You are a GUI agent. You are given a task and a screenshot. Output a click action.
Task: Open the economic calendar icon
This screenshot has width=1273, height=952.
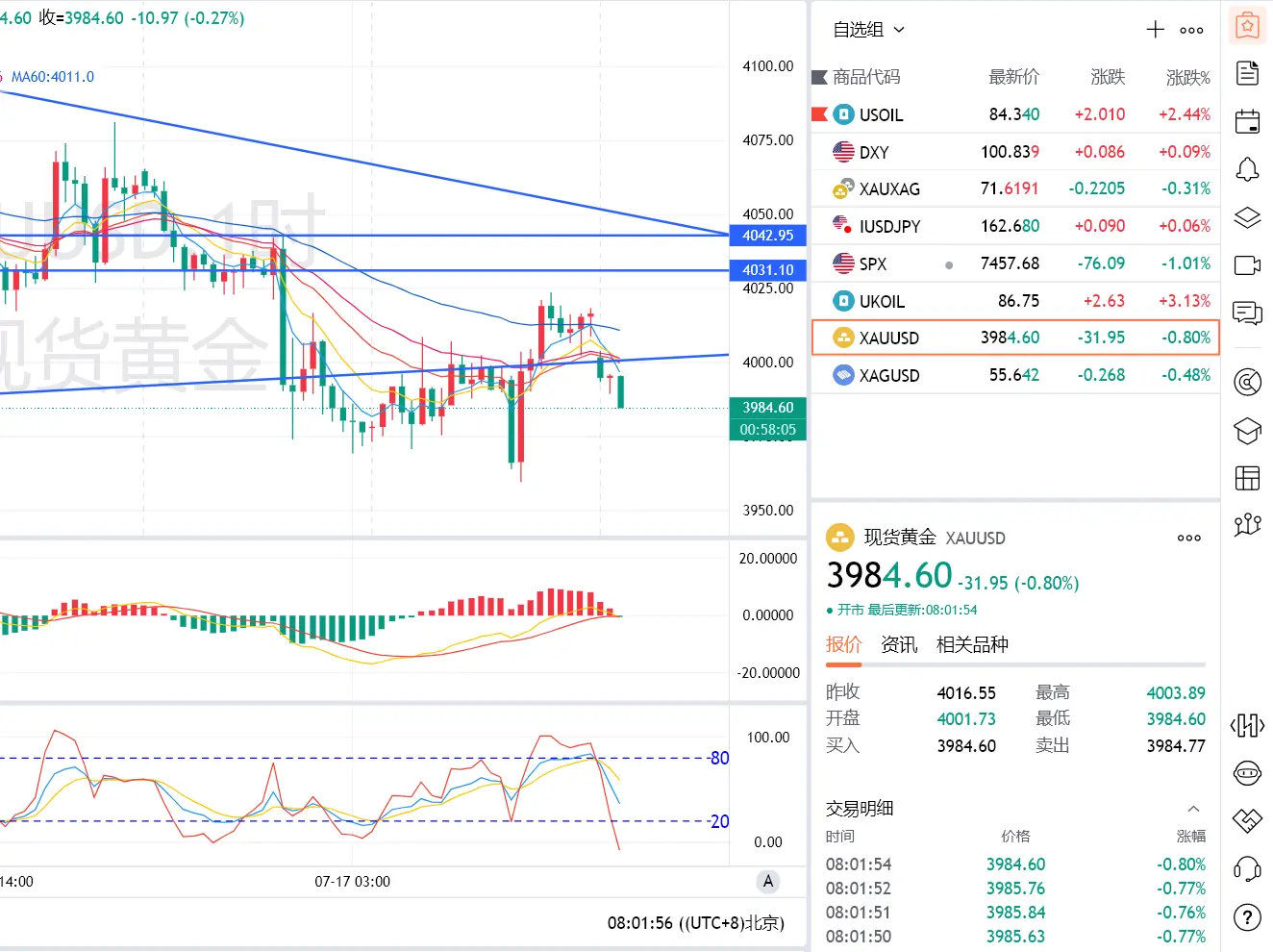[x=1247, y=121]
